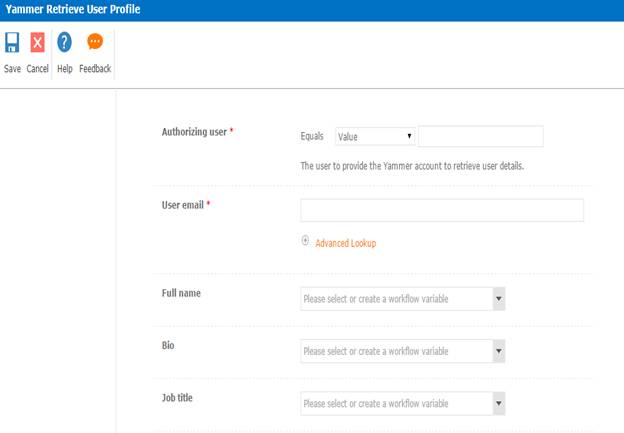This screenshot has height=433, width=624.
Task: Open the Advanced Lookup link
Action: 346,243
